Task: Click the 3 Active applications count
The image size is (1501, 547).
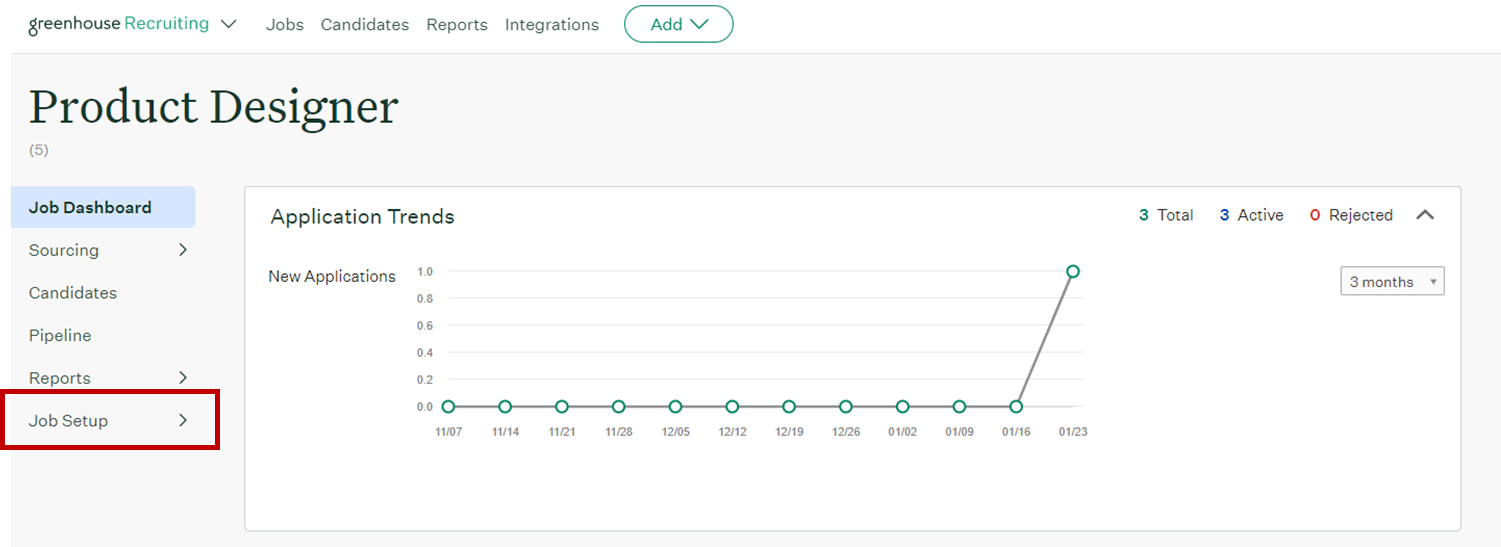Action: coord(1251,215)
